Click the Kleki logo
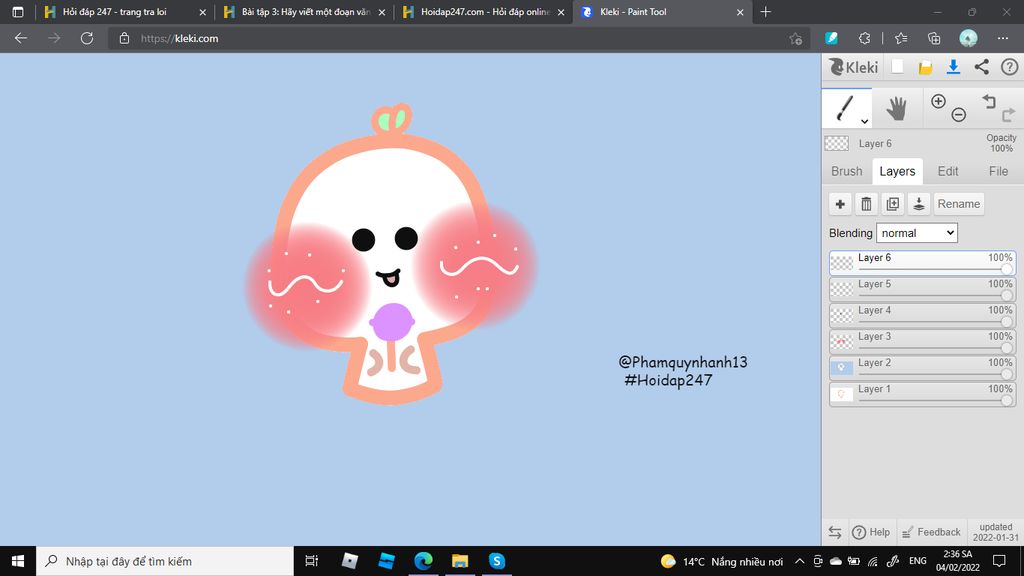Viewport: 1024px width, 576px height. [x=854, y=67]
